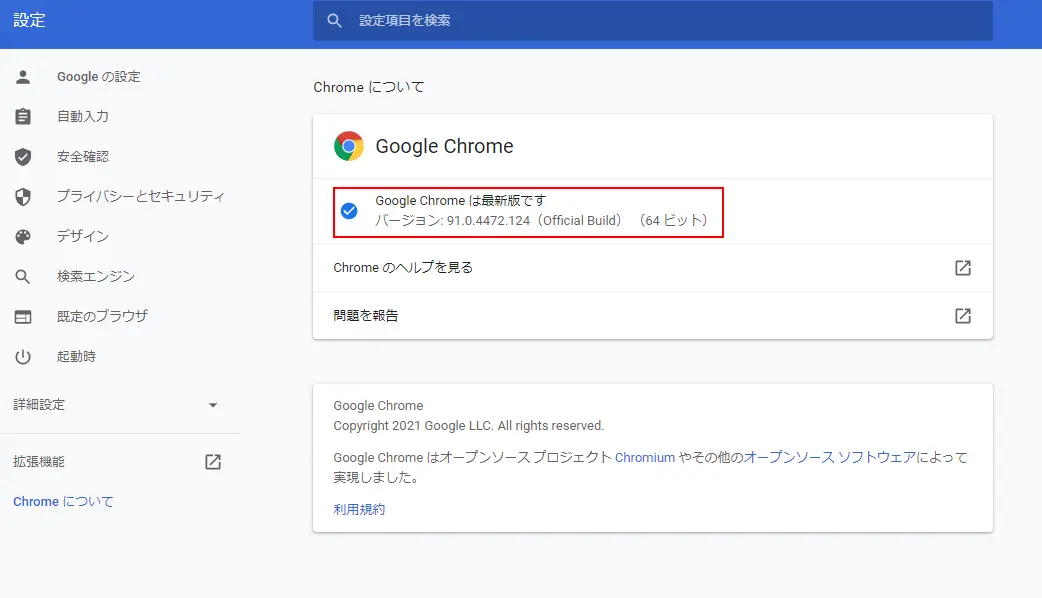Click the blue checkmark update status icon

point(349,211)
